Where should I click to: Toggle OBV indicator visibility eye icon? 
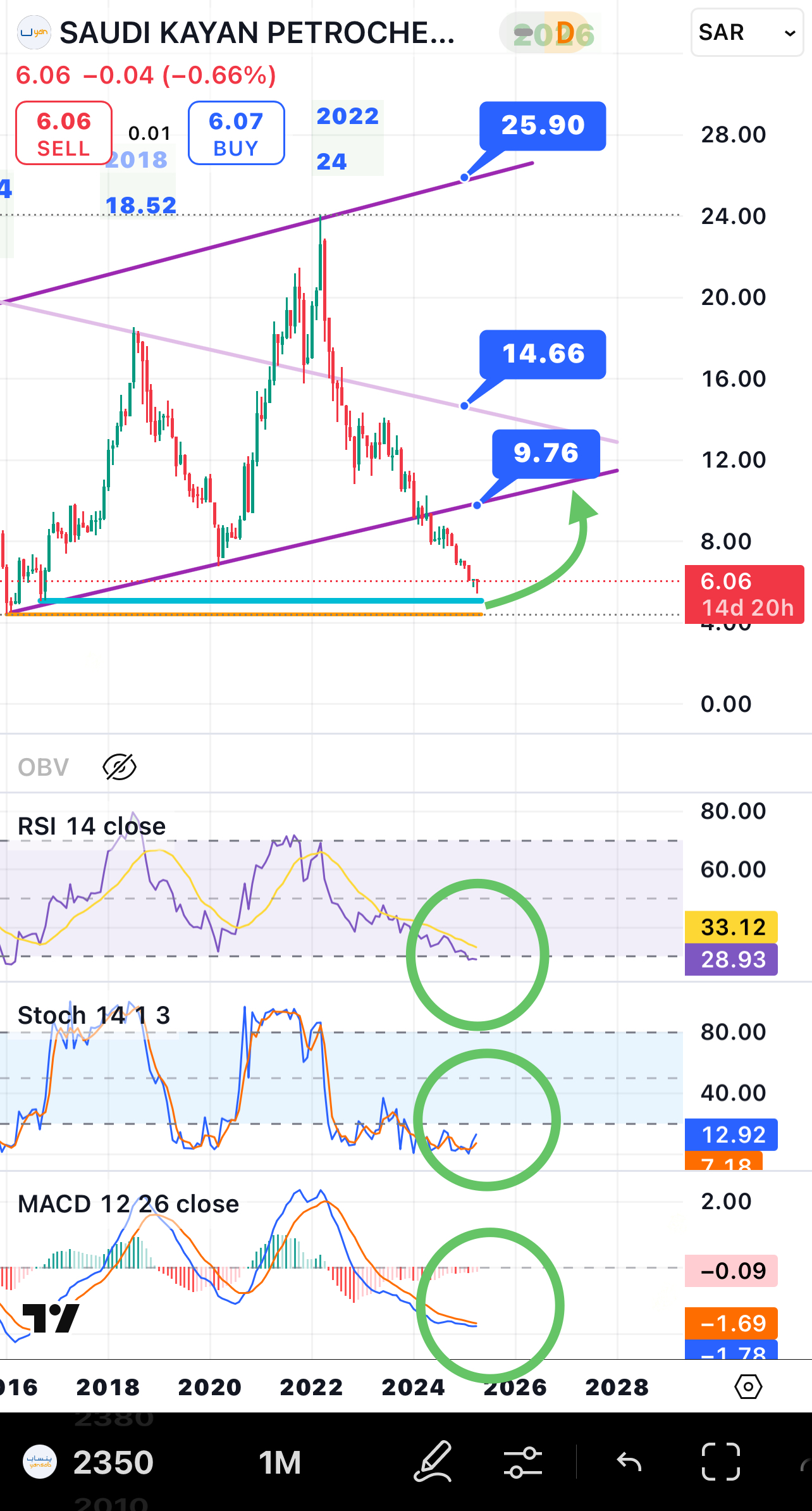pos(119,767)
